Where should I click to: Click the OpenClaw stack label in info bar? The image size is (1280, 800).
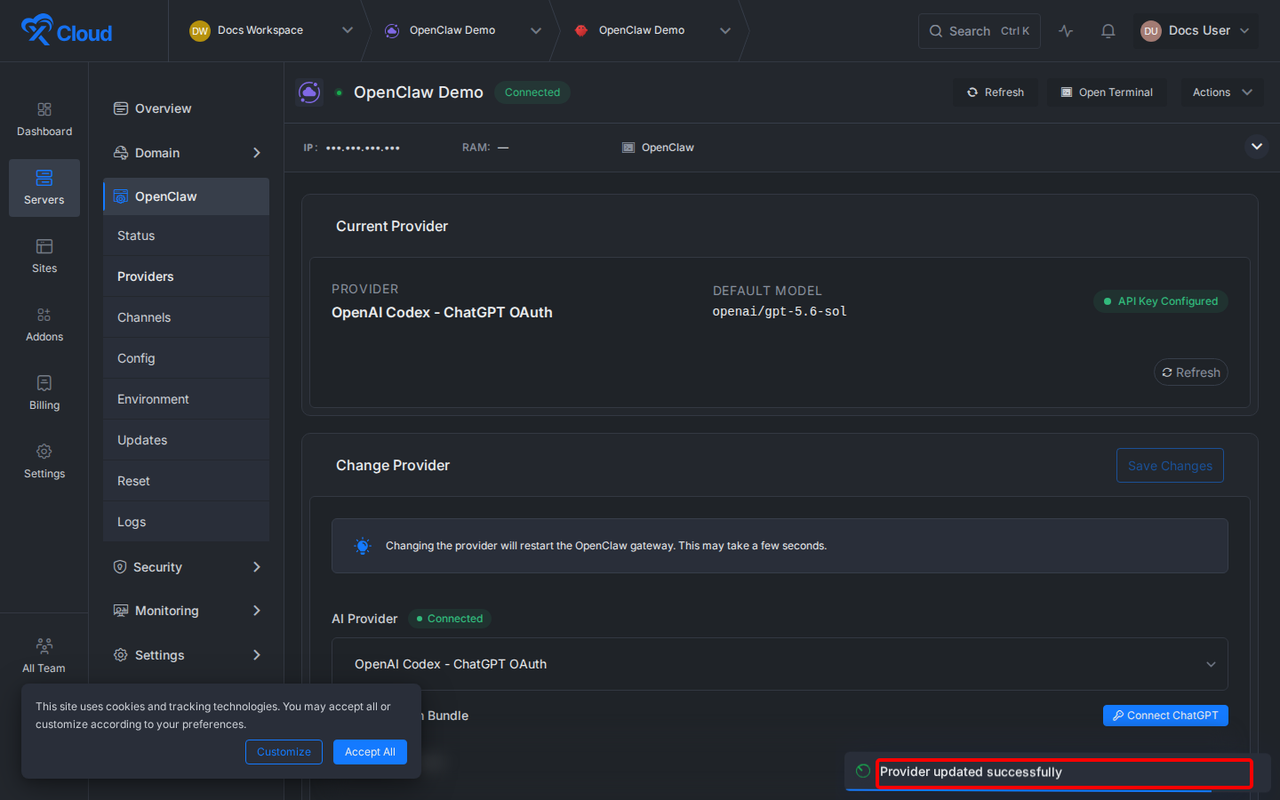coord(658,147)
